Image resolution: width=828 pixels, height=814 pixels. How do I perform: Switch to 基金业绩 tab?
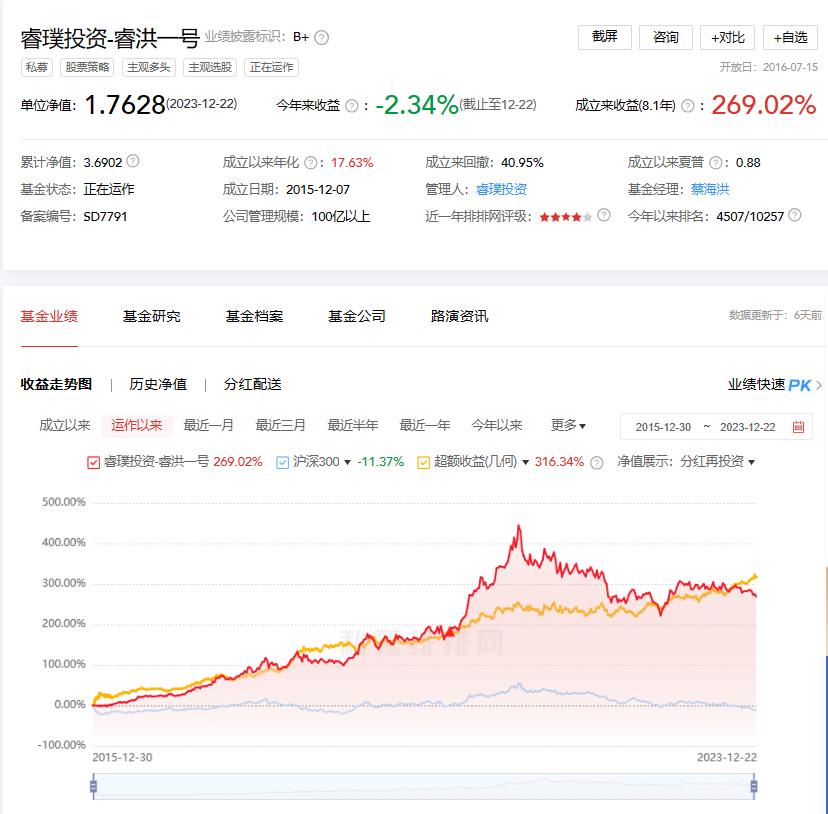click(49, 316)
